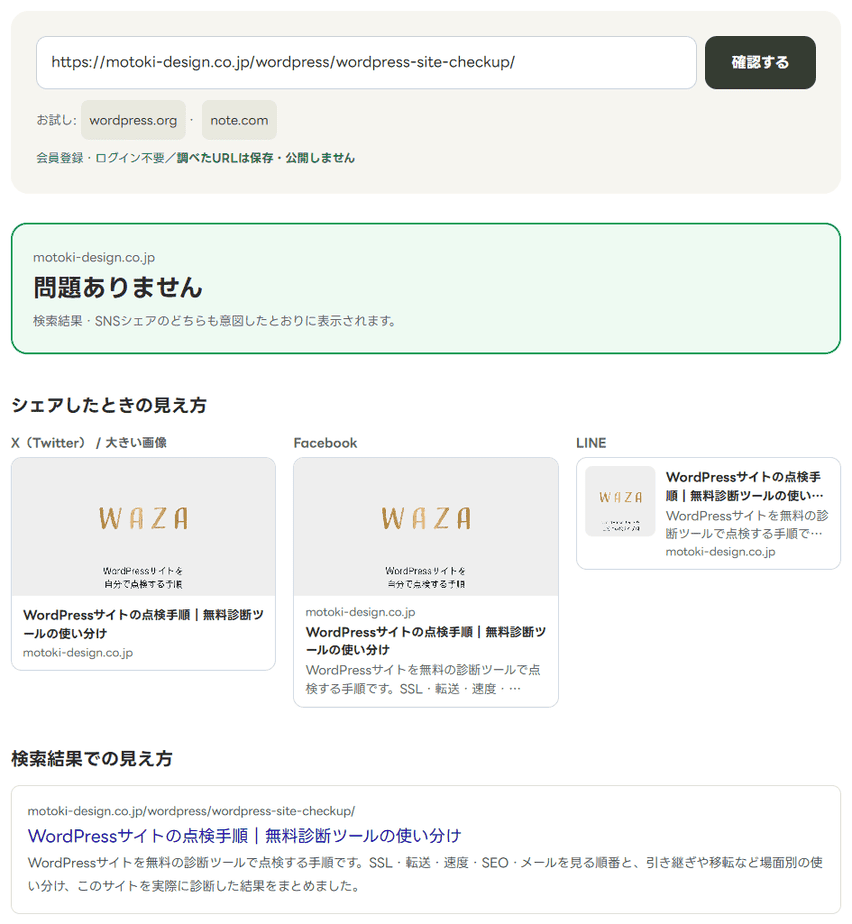Click the search result URL breadcrumb
The image size is (852, 924).
tap(191, 811)
